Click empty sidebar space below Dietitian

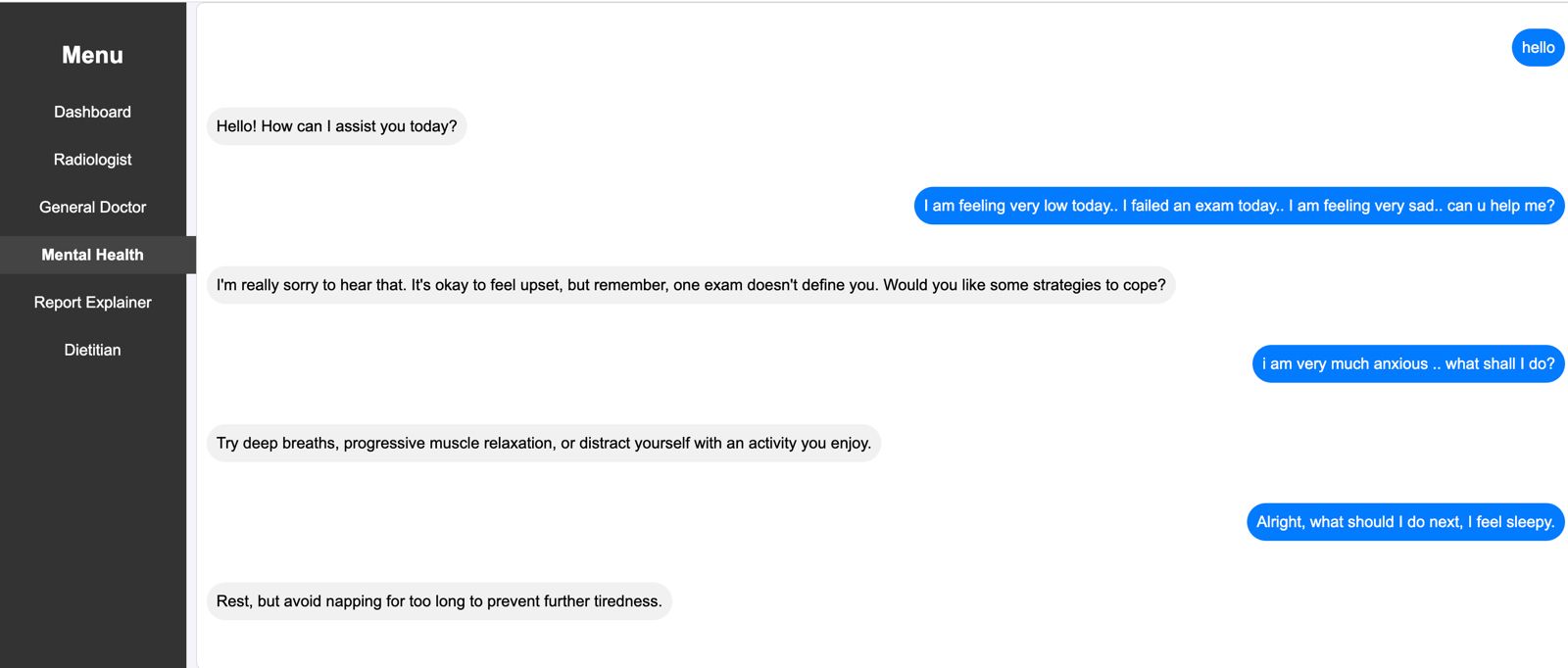pos(92,509)
